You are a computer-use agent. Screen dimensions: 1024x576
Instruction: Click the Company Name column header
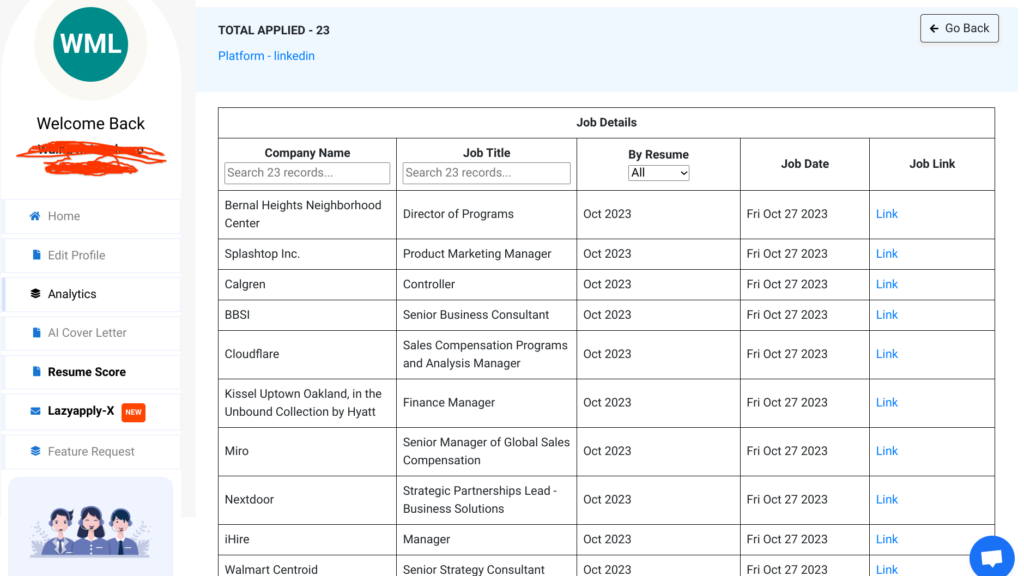pos(307,153)
